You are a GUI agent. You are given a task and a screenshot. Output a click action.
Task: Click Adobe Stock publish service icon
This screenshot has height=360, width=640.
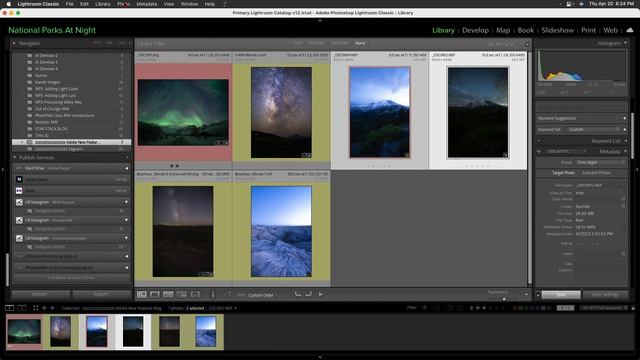[19, 179]
